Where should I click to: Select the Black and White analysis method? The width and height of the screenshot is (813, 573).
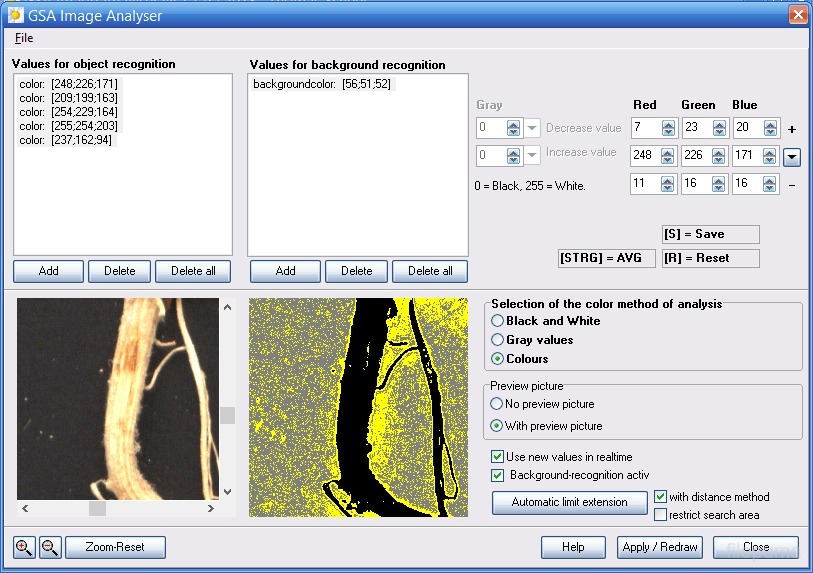(498, 321)
